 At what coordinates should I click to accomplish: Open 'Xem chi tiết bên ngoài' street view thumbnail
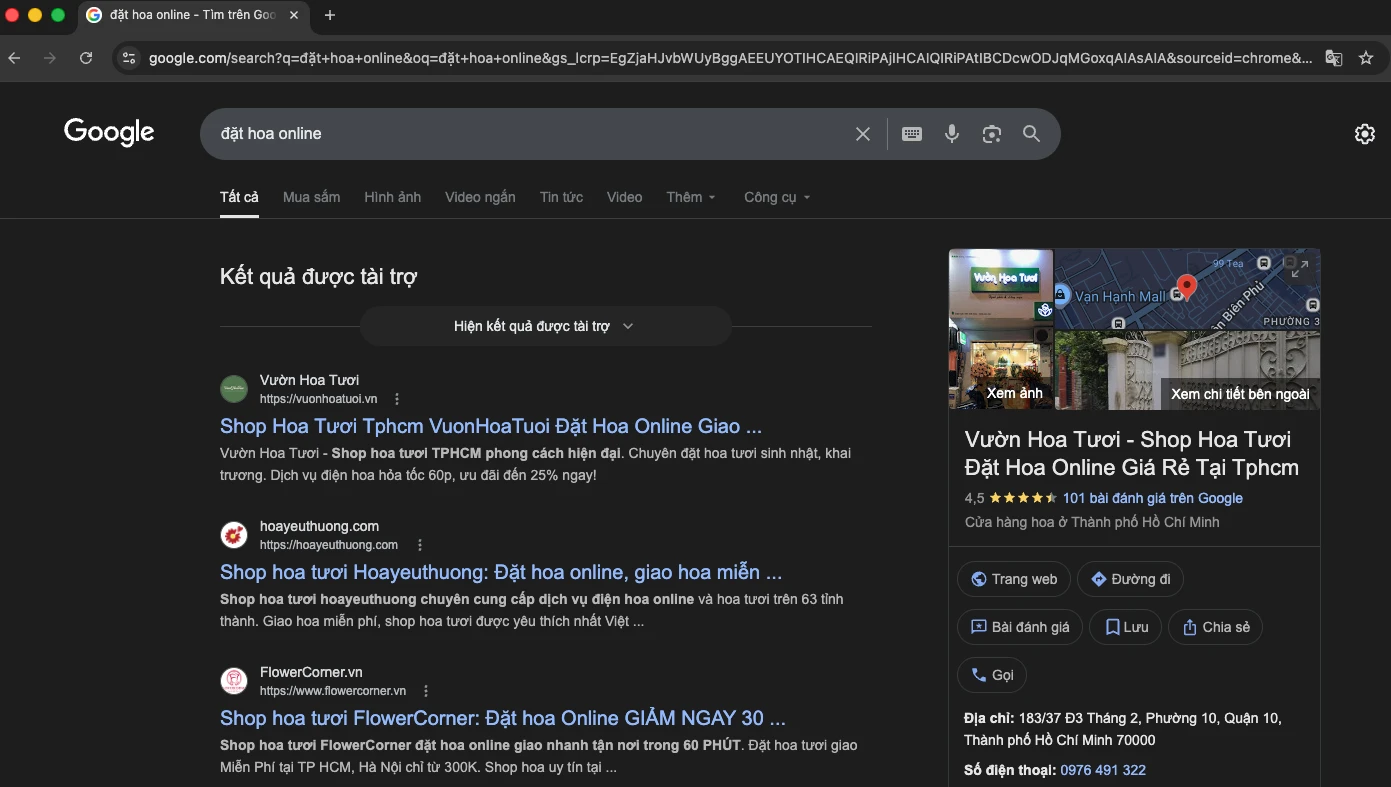(x=1188, y=370)
